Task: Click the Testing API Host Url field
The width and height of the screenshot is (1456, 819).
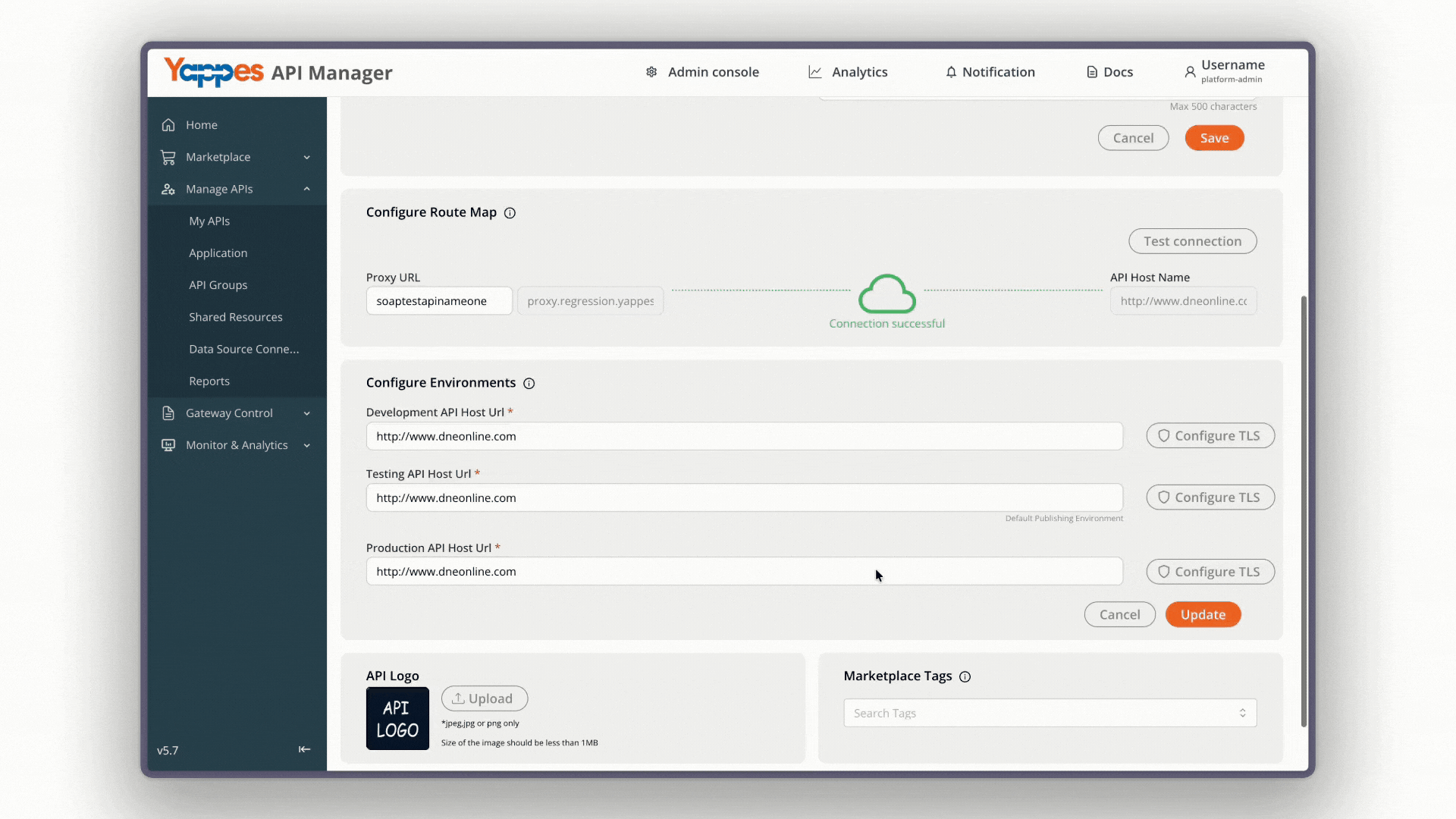Action: click(744, 497)
